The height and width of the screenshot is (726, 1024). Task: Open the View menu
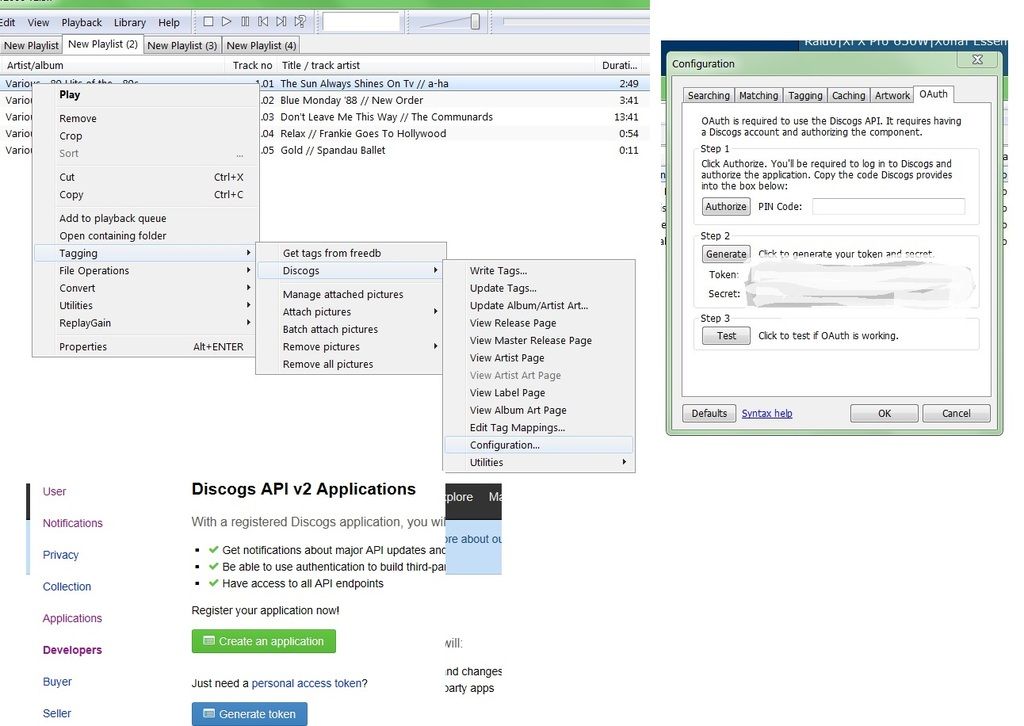pos(38,22)
